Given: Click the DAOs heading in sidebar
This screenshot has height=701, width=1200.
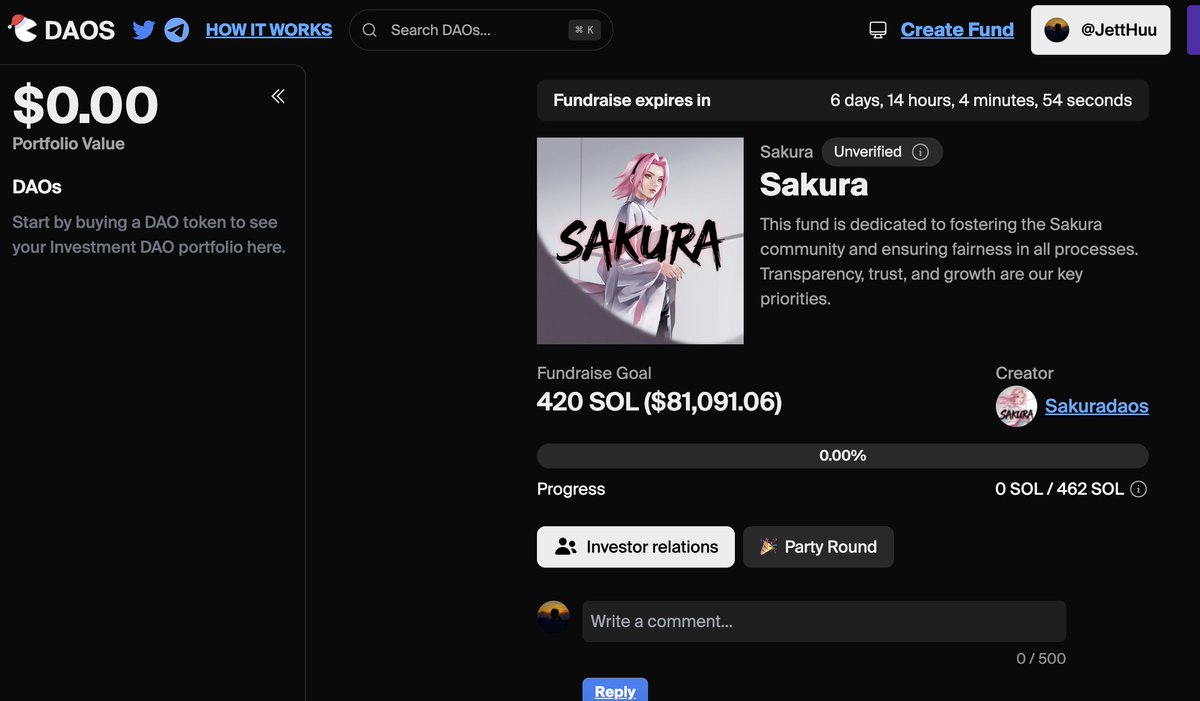Looking at the screenshot, I should pos(37,187).
